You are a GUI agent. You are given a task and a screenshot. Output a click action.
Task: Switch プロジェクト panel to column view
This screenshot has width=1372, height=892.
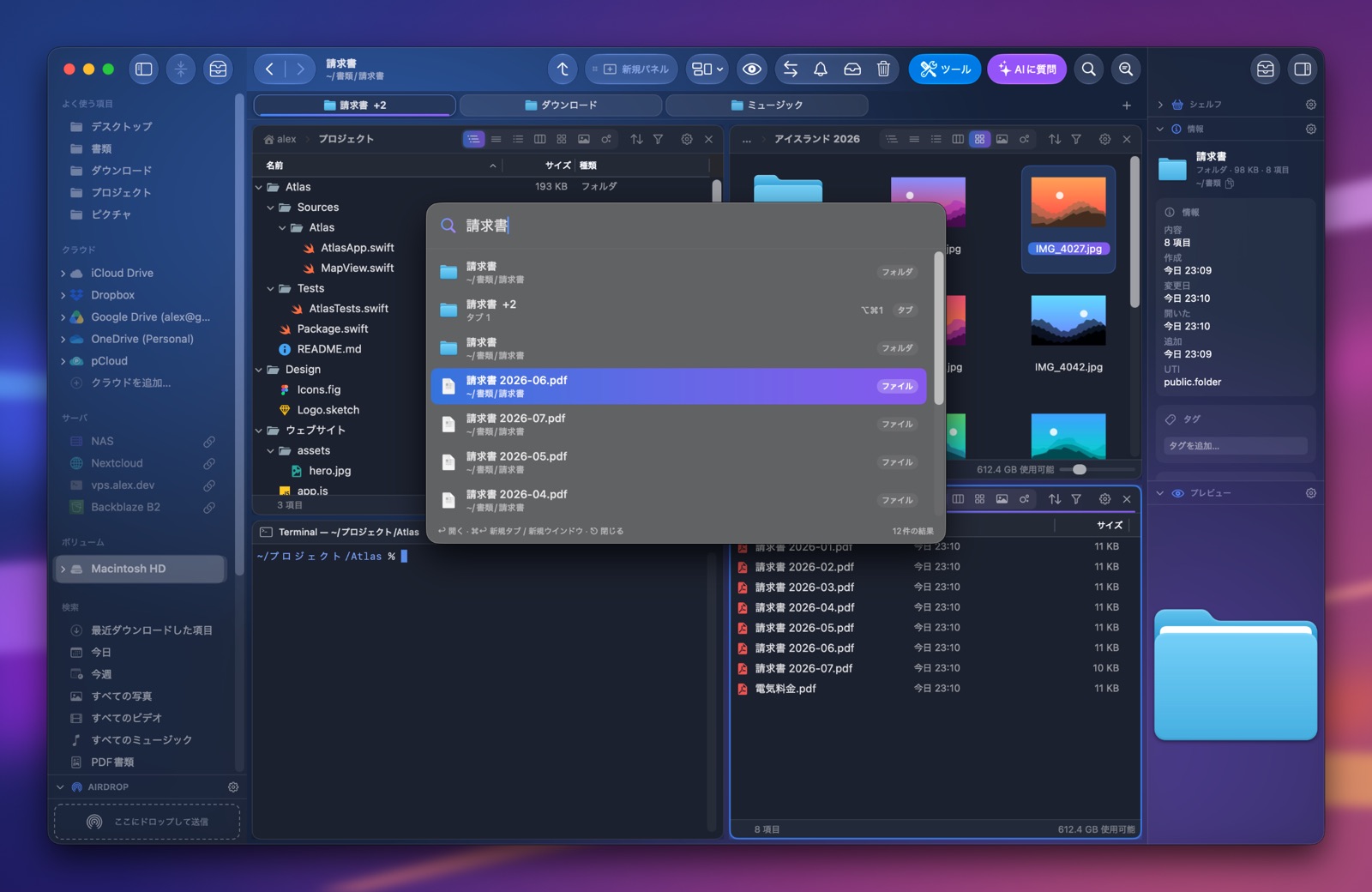[x=539, y=139]
